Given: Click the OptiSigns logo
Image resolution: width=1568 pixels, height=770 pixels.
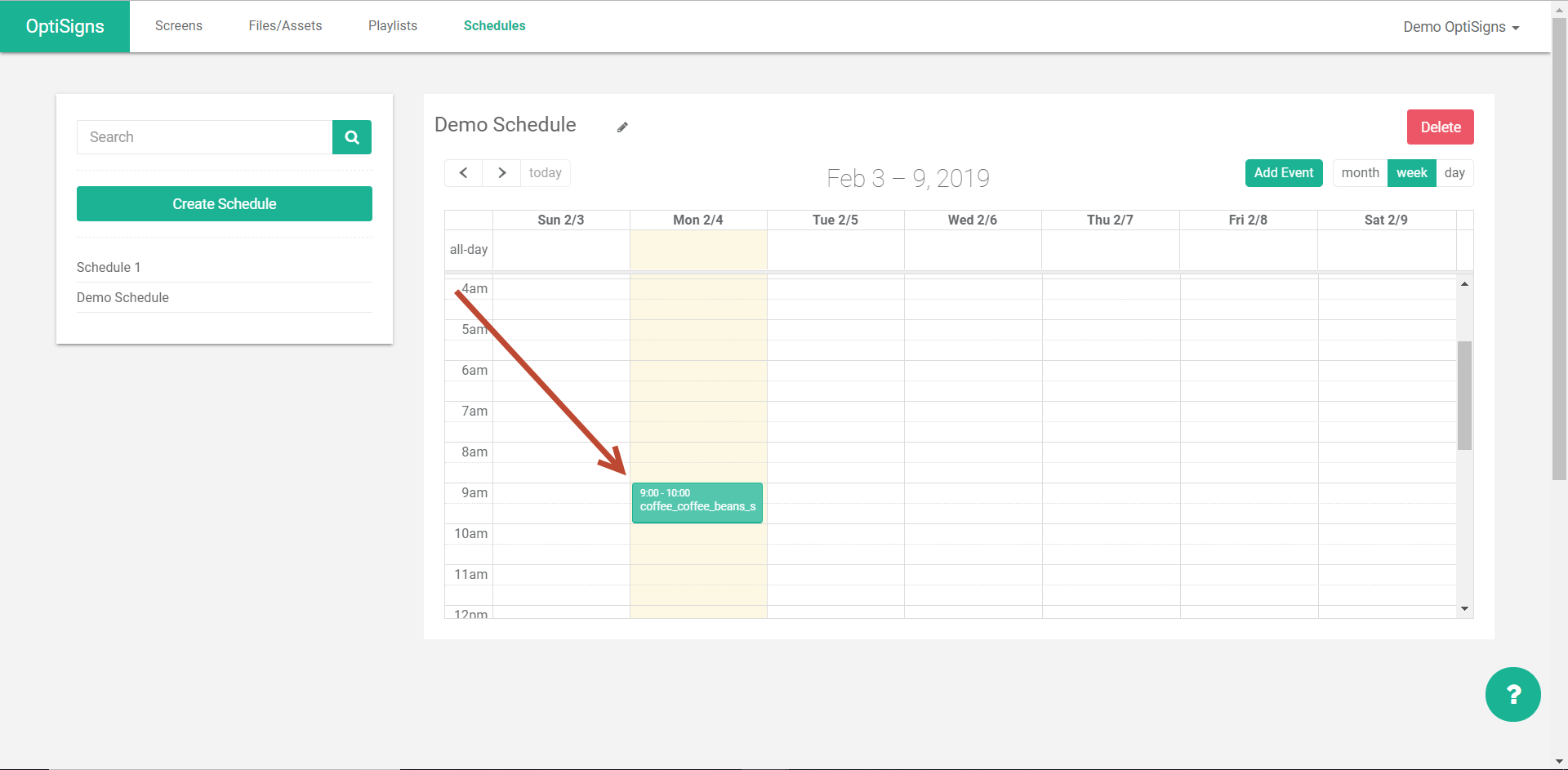Looking at the screenshot, I should pos(65,26).
